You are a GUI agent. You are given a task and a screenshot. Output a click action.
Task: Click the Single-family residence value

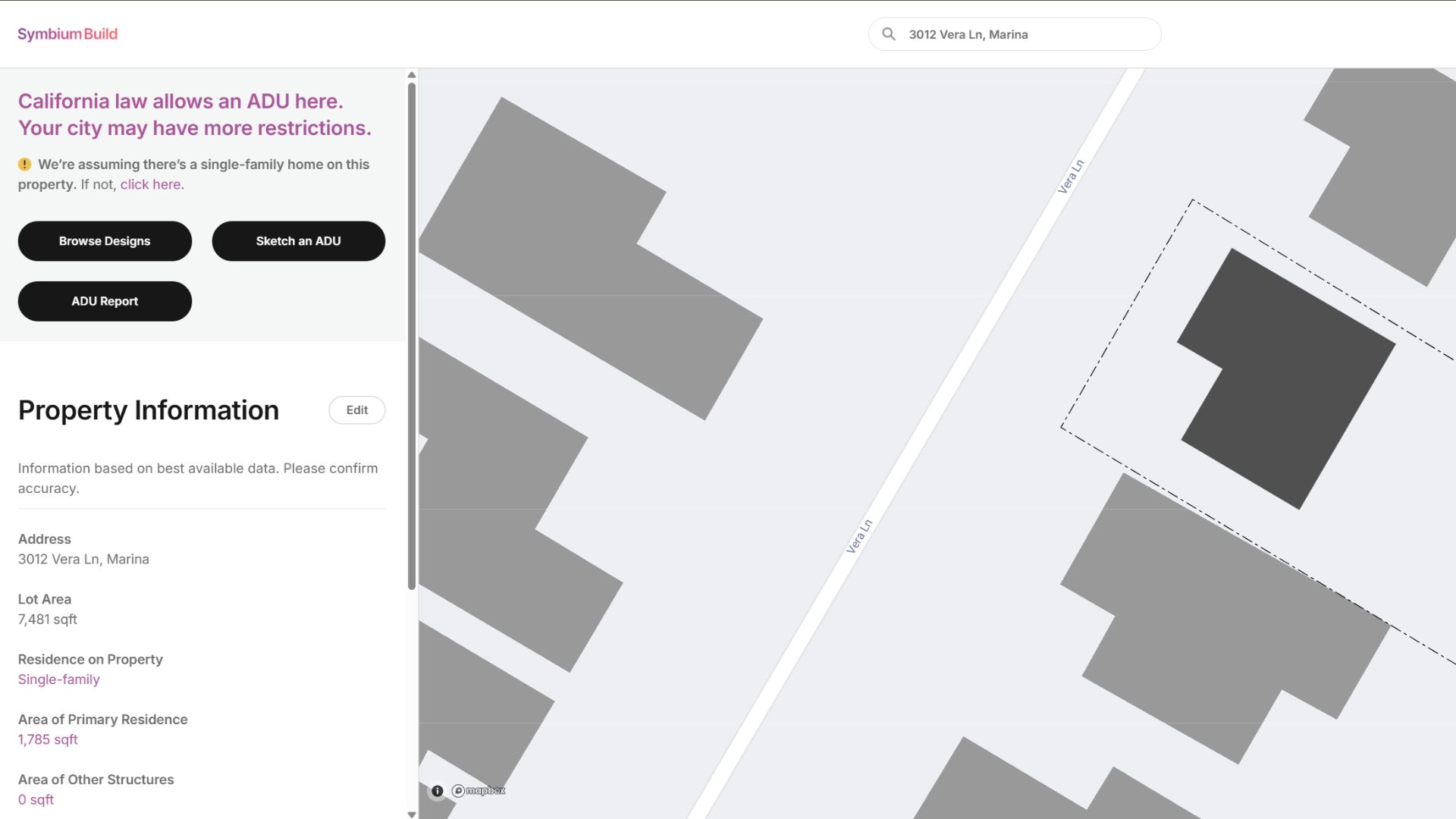coord(59,679)
